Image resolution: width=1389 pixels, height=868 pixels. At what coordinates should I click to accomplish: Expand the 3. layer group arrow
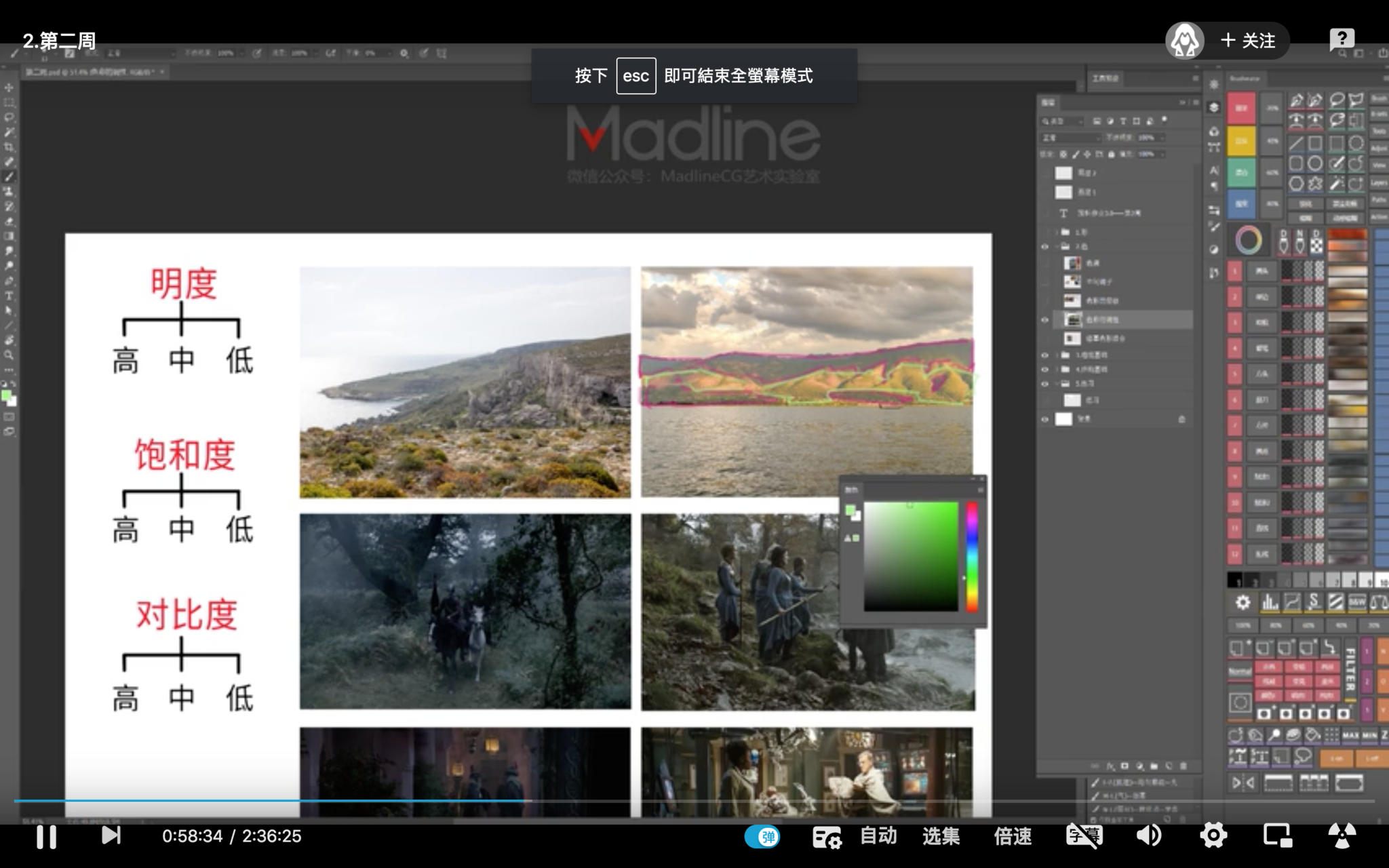[x=1057, y=355]
